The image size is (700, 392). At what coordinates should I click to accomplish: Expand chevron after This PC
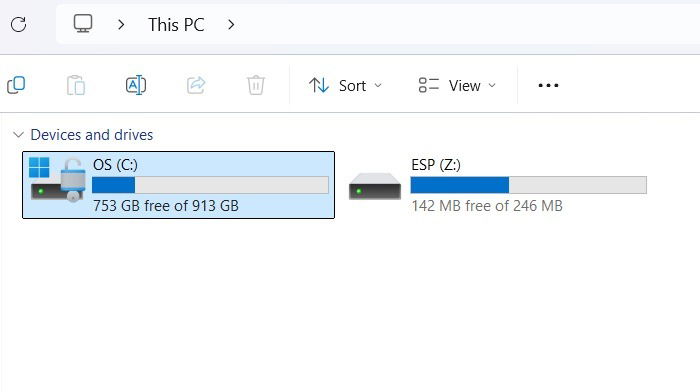(x=231, y=25)
